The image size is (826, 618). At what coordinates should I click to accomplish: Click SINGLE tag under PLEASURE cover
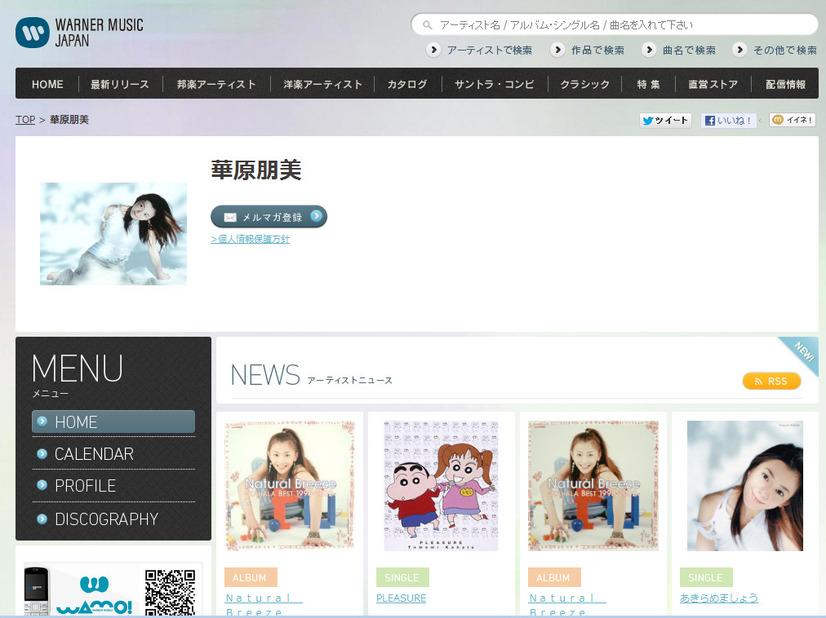(402, 577)
